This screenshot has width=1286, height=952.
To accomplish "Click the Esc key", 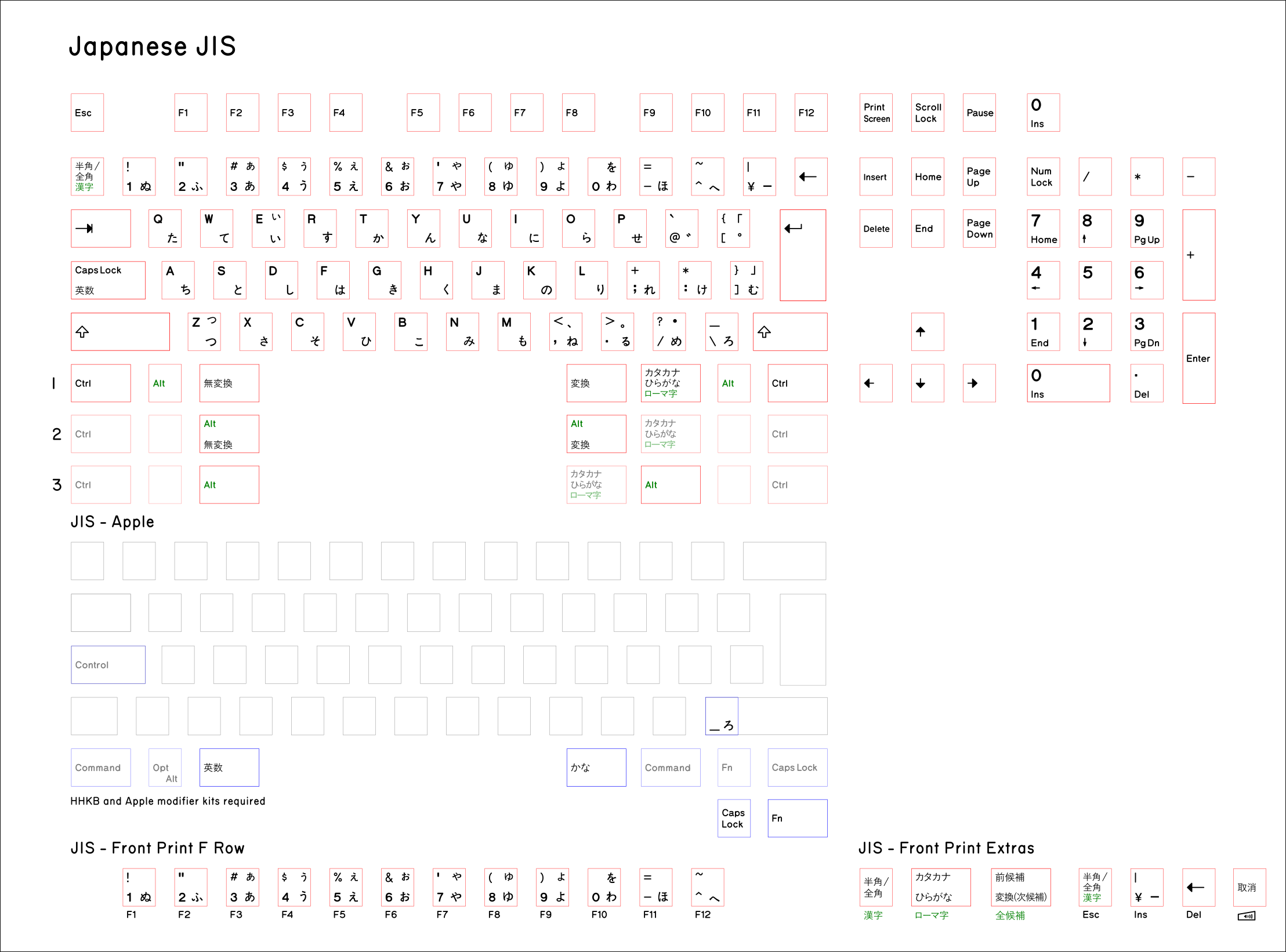I will click(87, 113).
